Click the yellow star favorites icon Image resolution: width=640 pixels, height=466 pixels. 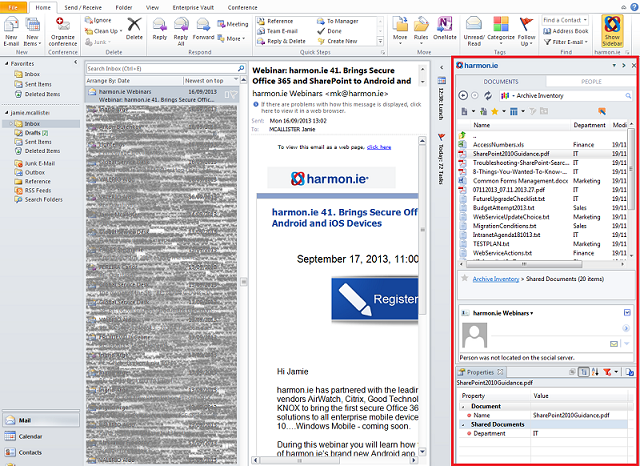[495, 111]
